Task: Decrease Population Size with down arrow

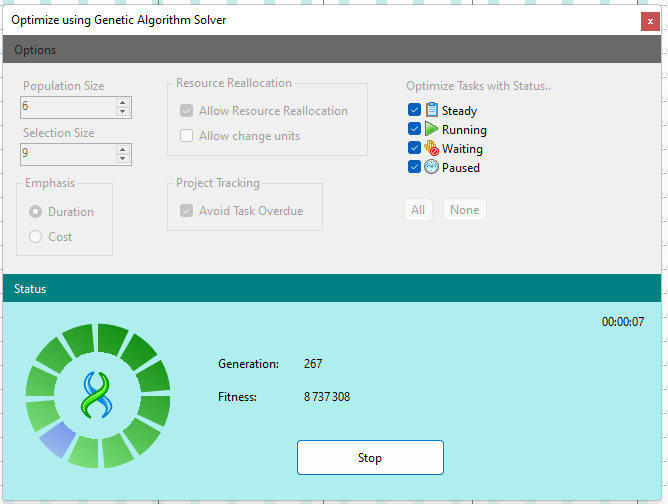Action: tap(123, 111)
